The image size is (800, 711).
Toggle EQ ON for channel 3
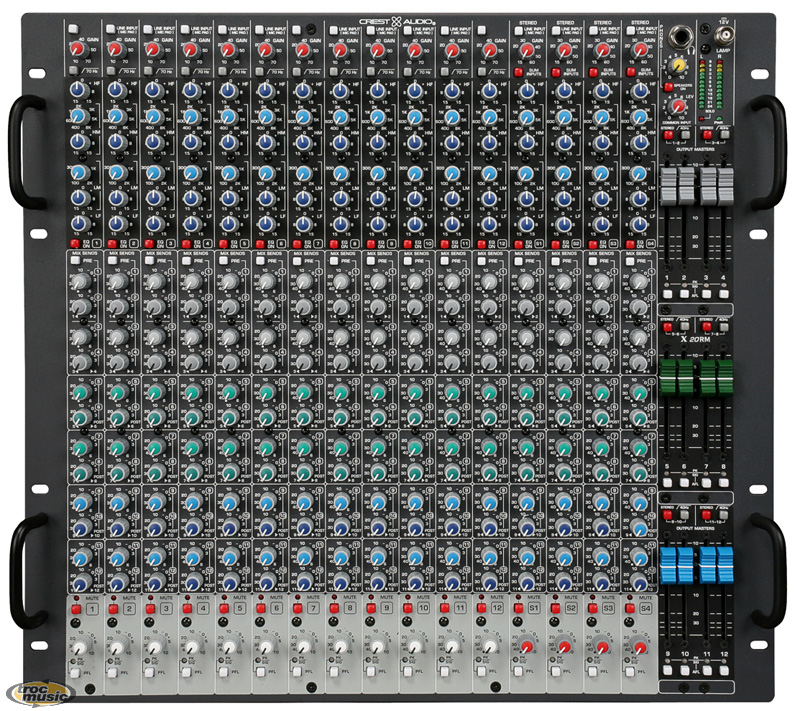click(x=148, y=243)
